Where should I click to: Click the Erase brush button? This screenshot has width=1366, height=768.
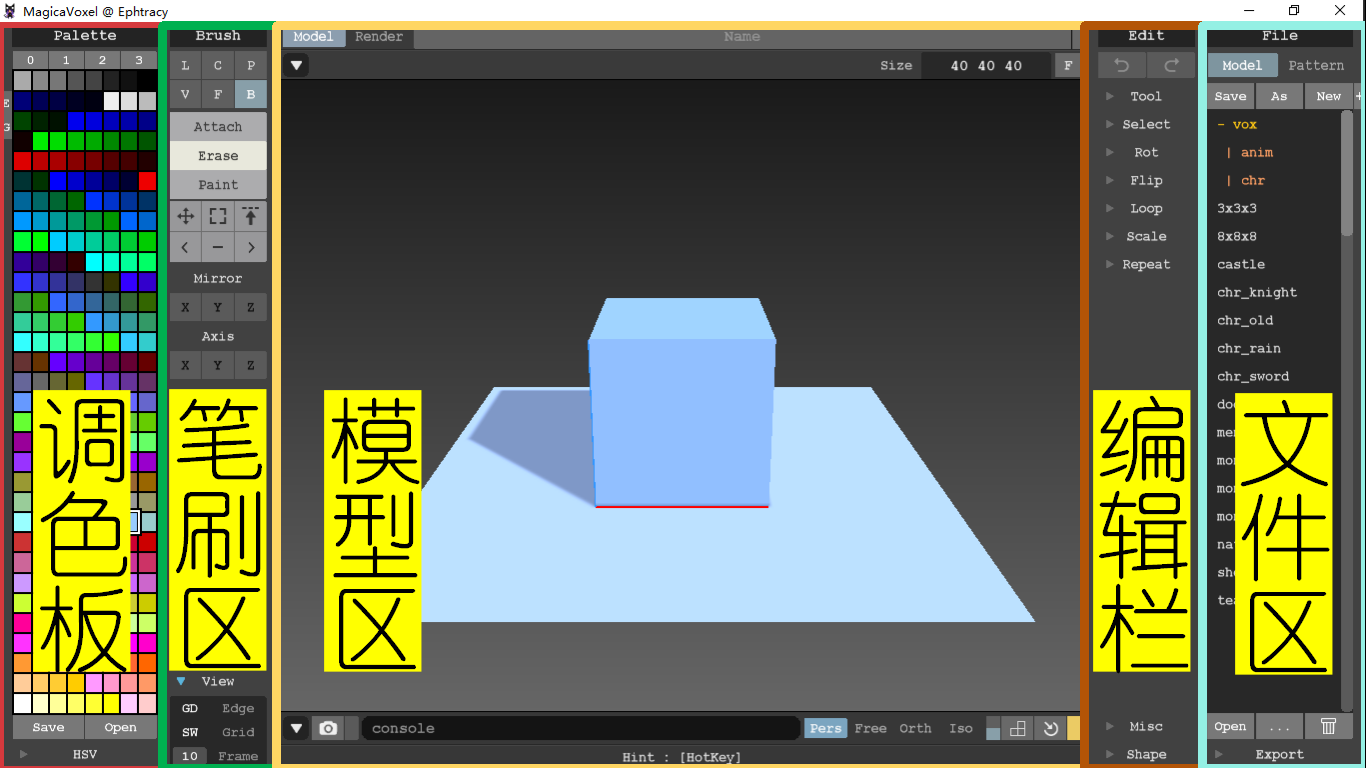point(217,156)
